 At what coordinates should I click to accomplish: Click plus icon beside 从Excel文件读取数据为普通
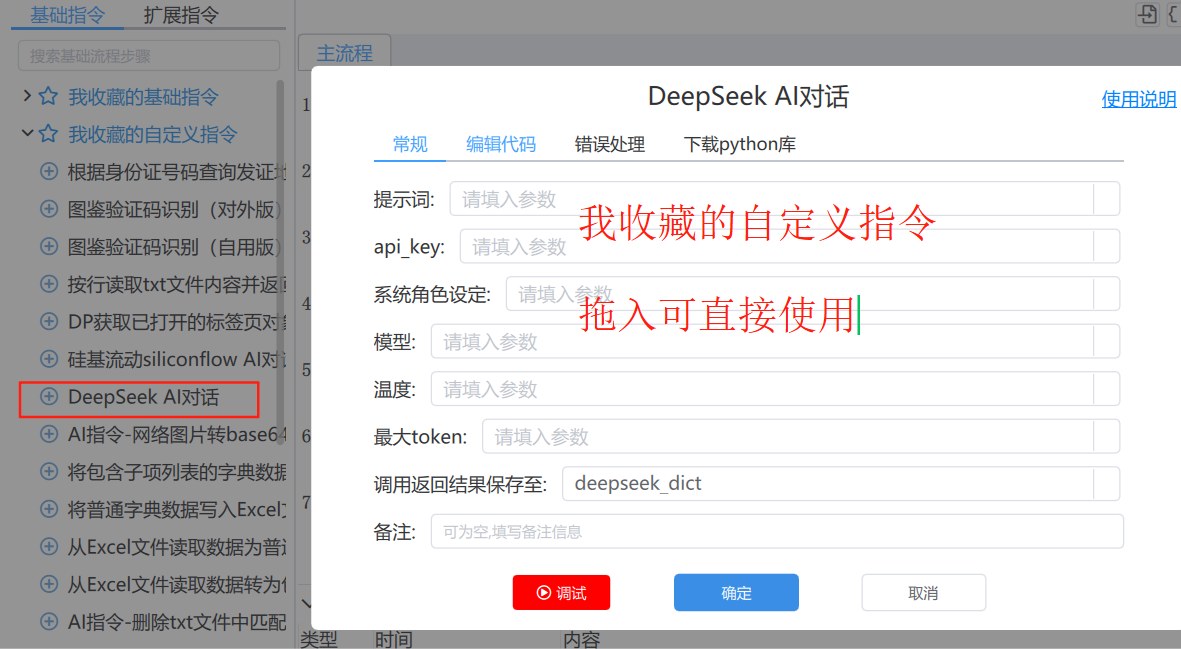point(49,547)
